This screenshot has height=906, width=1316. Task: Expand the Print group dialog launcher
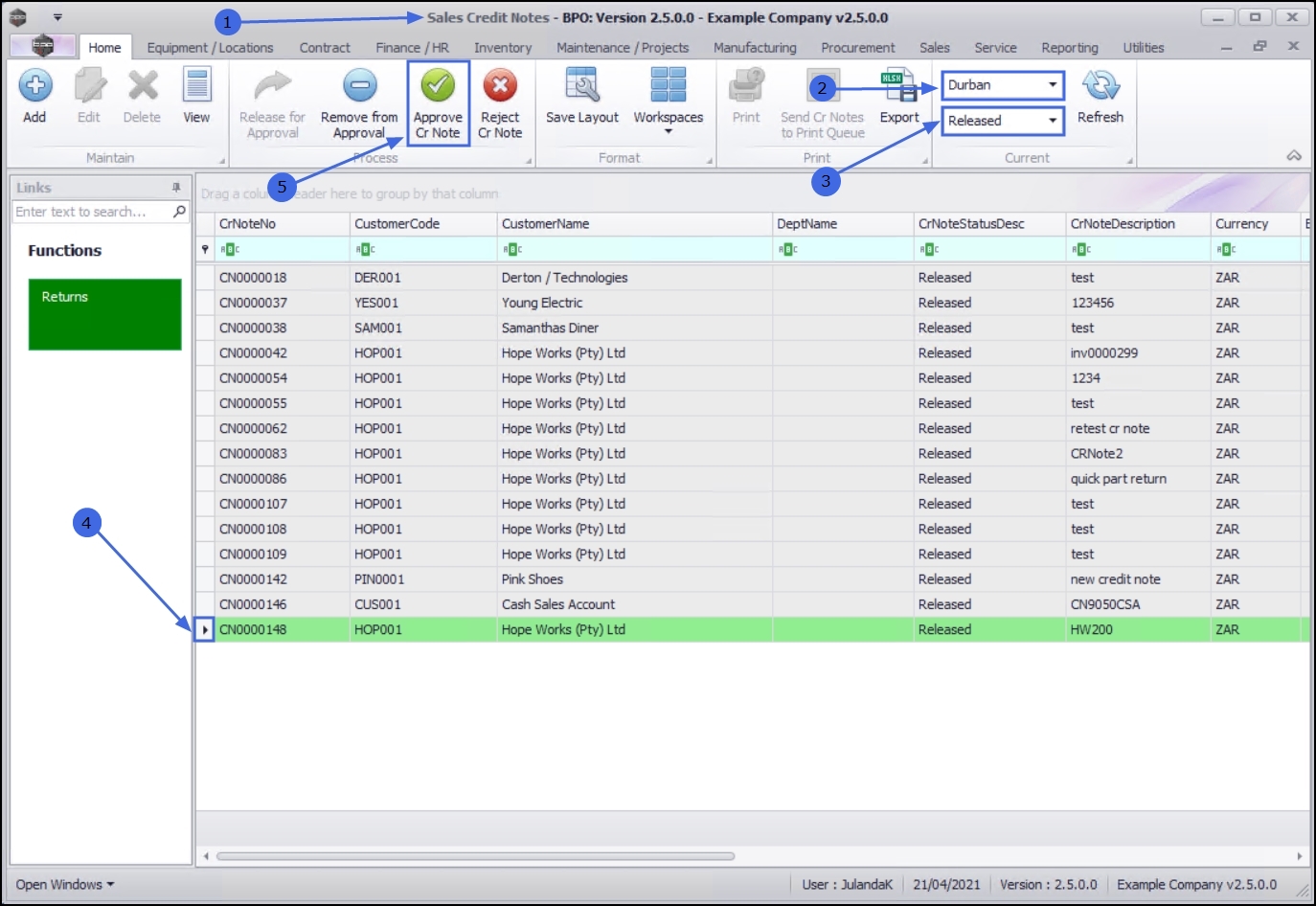[x=925, y=161]
